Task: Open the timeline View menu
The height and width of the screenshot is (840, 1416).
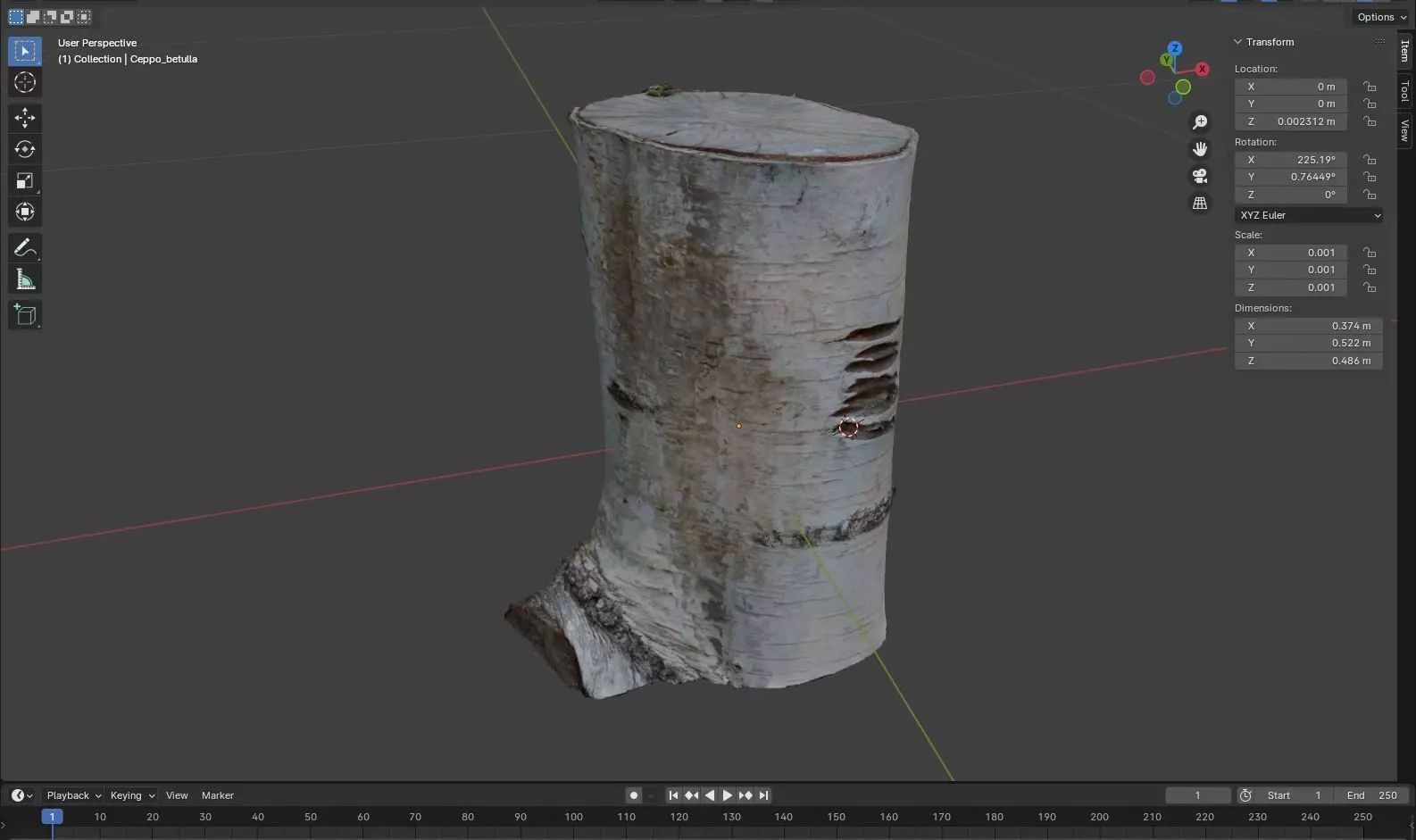Action: pyautogui.click(x=177, y=795)
